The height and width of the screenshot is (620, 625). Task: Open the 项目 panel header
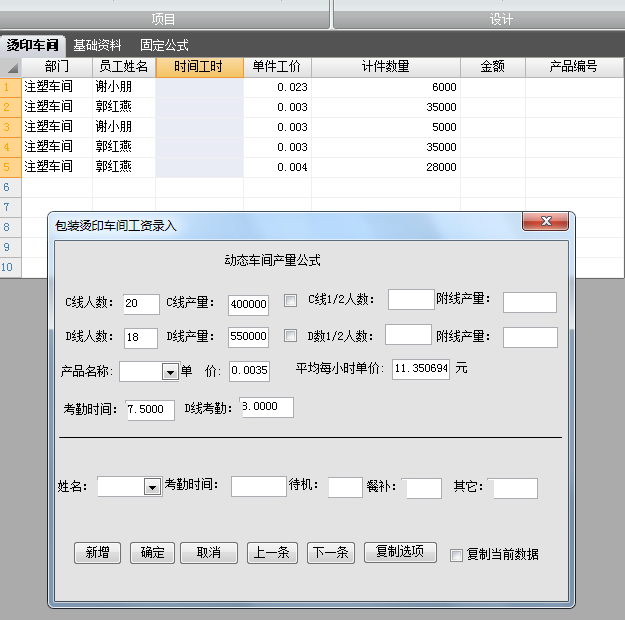click(x=163, y=19)
